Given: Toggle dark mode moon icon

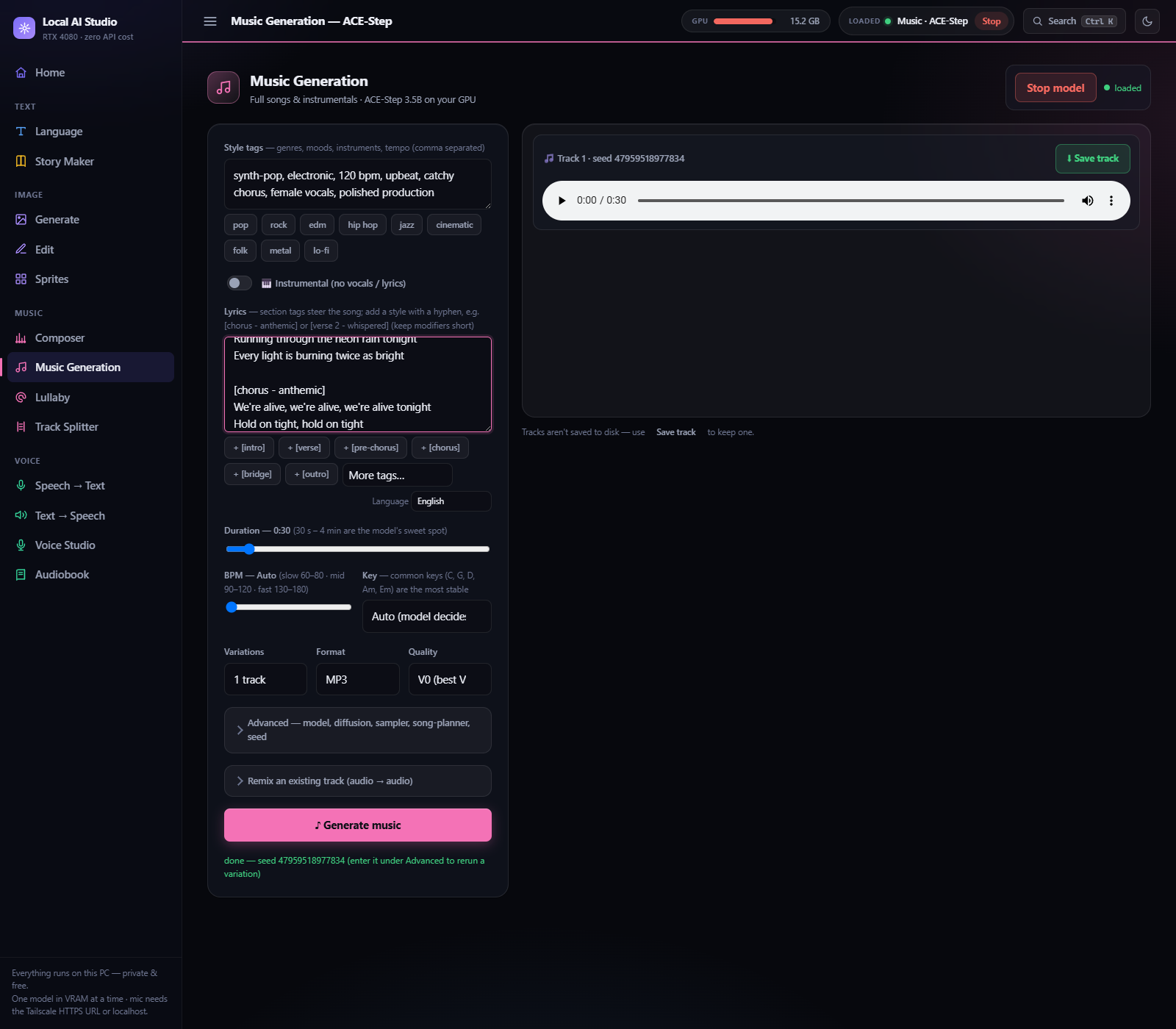Looking at the screenshot, I should pos(1147,21).
